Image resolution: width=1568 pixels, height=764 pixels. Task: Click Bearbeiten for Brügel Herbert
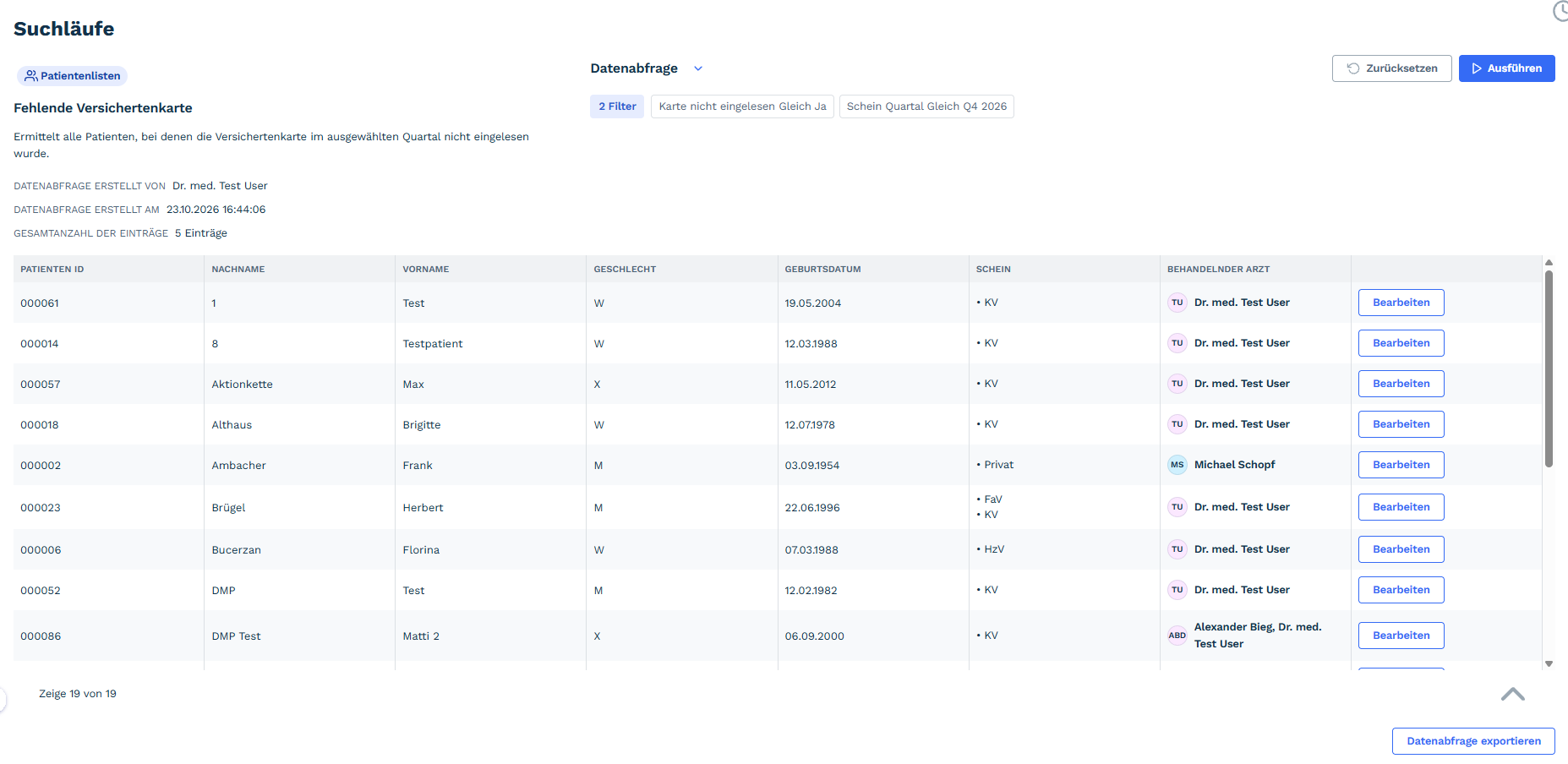1401,507
